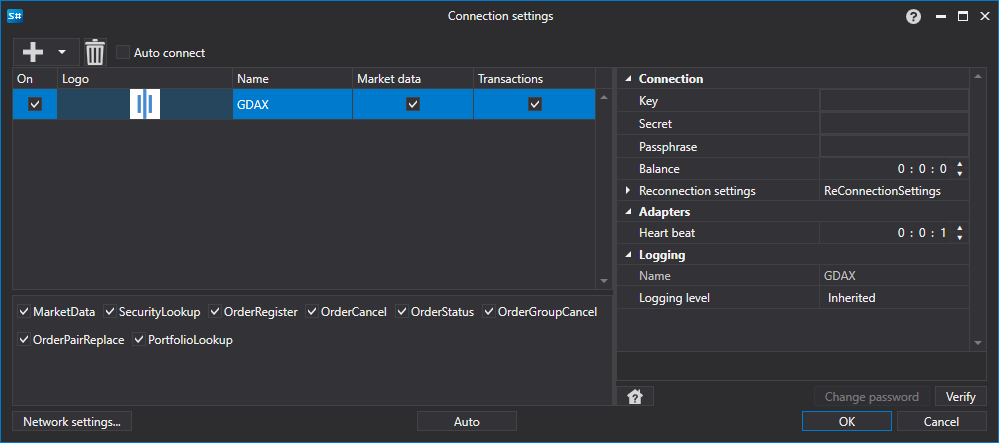Sort by the Name column header
This screenshot has height=443, width=999.
pos(292,79)
